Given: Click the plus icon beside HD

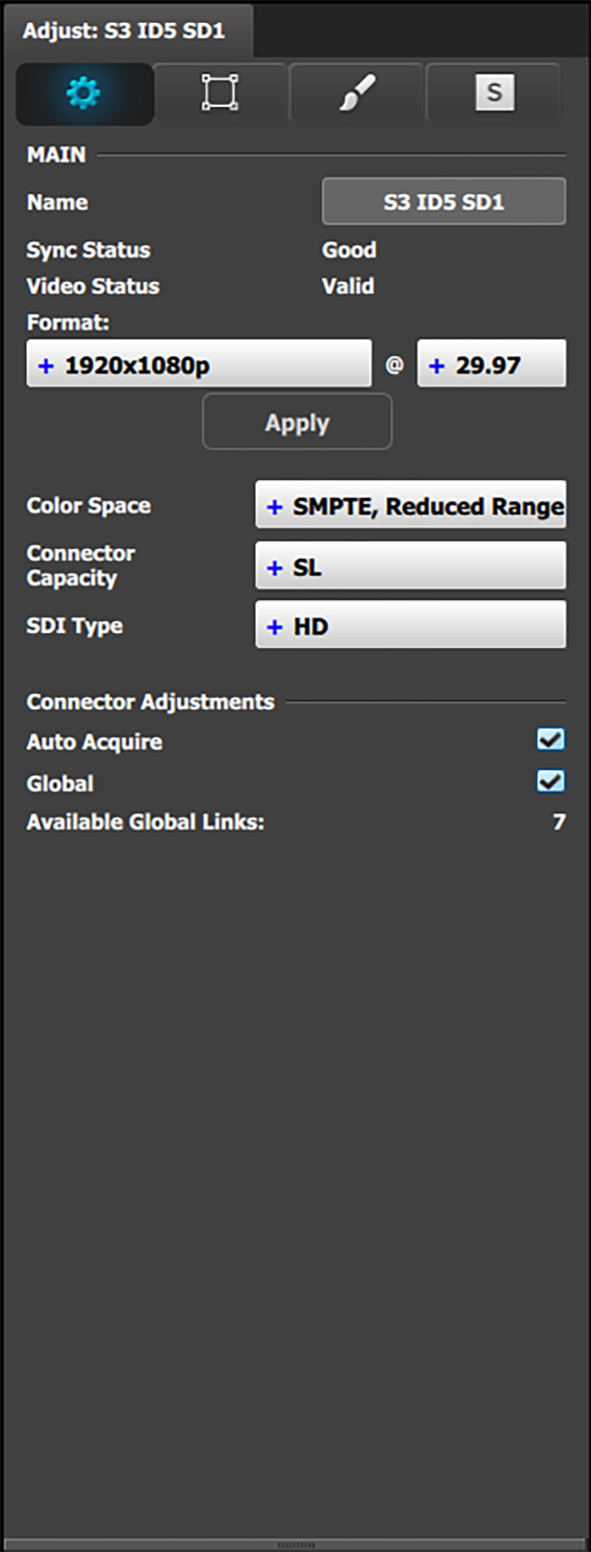Looking at the screenshot, I should coord(274,627).
